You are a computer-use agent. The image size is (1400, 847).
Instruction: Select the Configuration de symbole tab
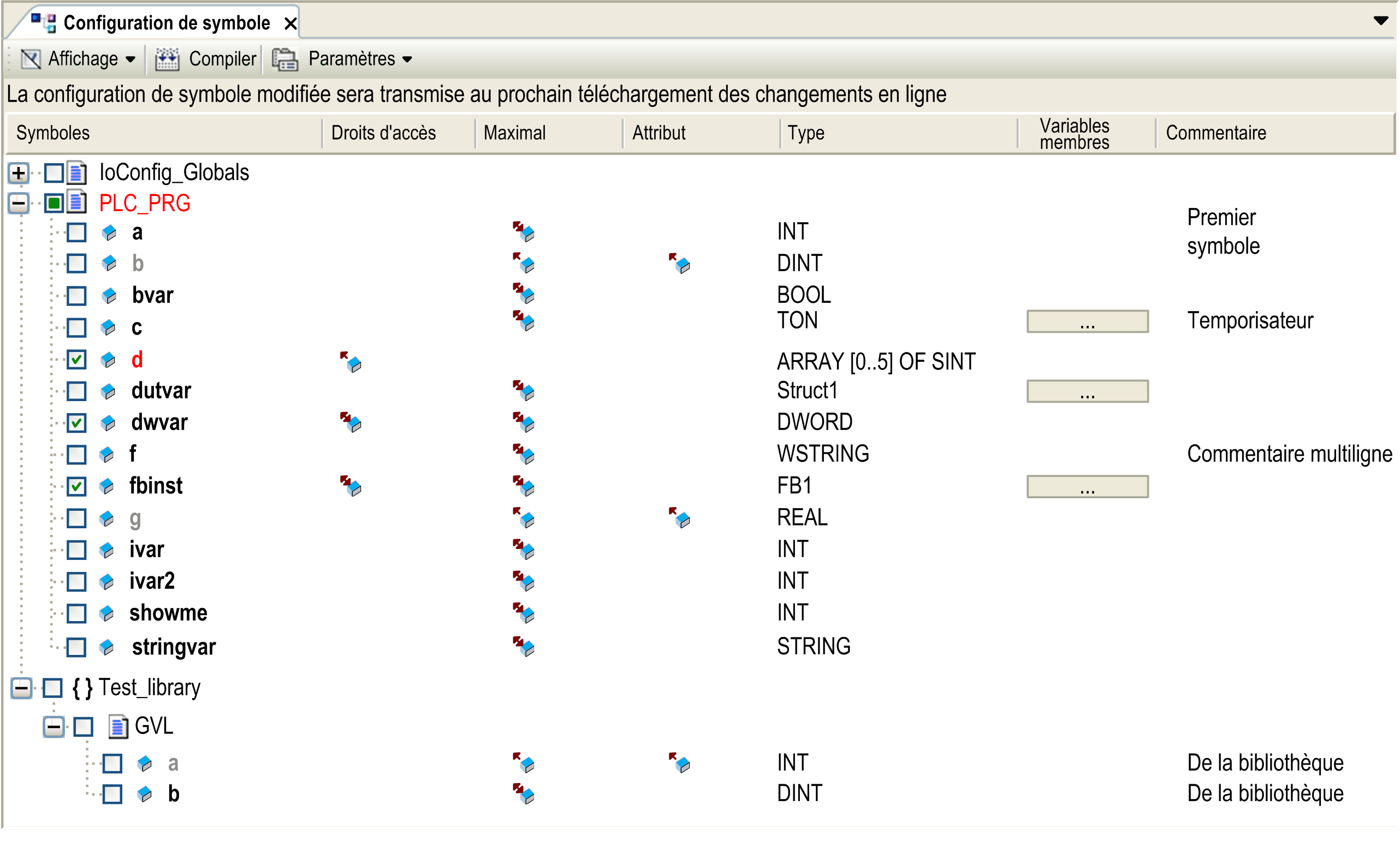[x=166, y=23]
